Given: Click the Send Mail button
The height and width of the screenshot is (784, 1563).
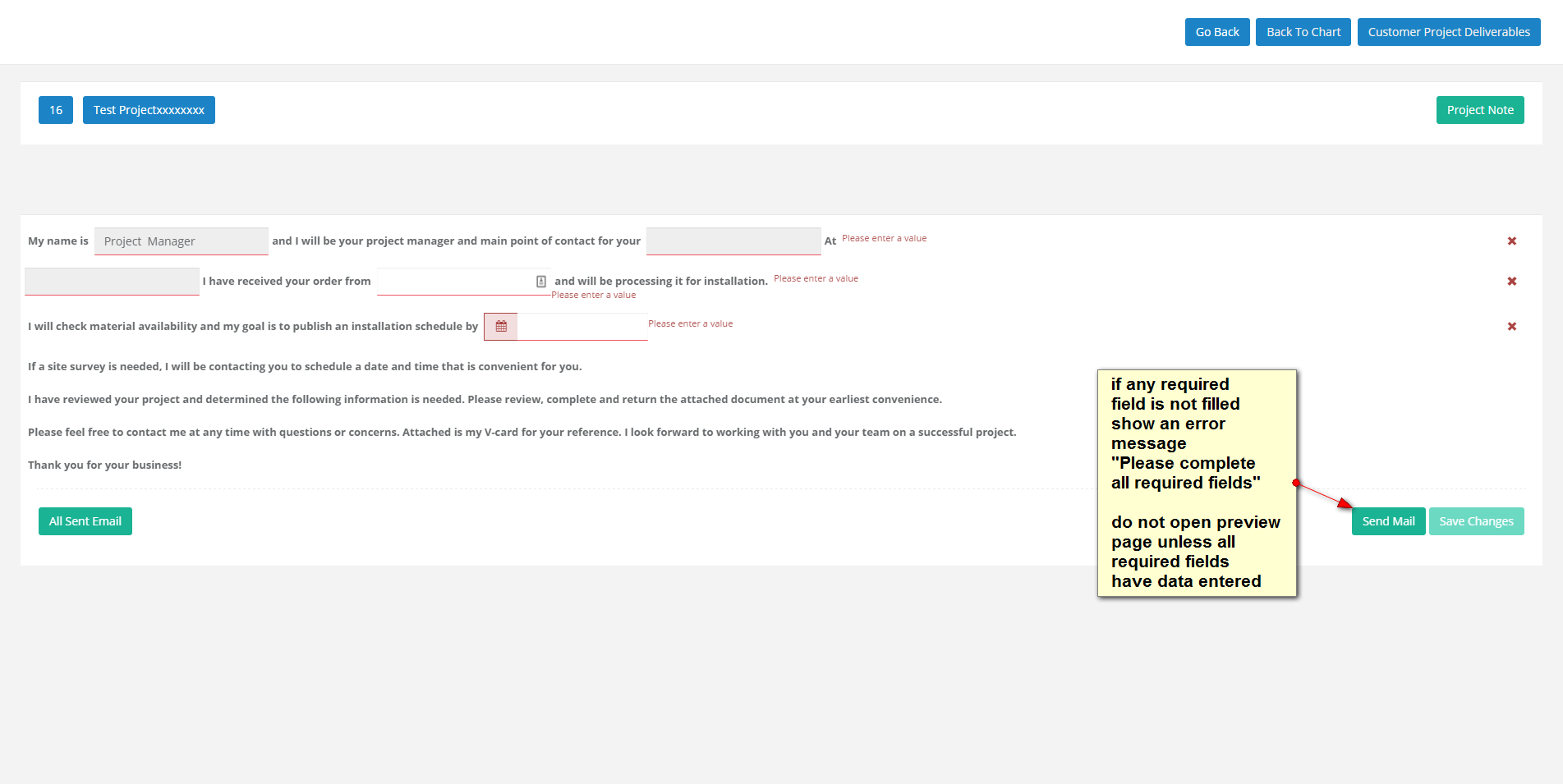Looking at the screenshot, I should [x=1388, y=521].
